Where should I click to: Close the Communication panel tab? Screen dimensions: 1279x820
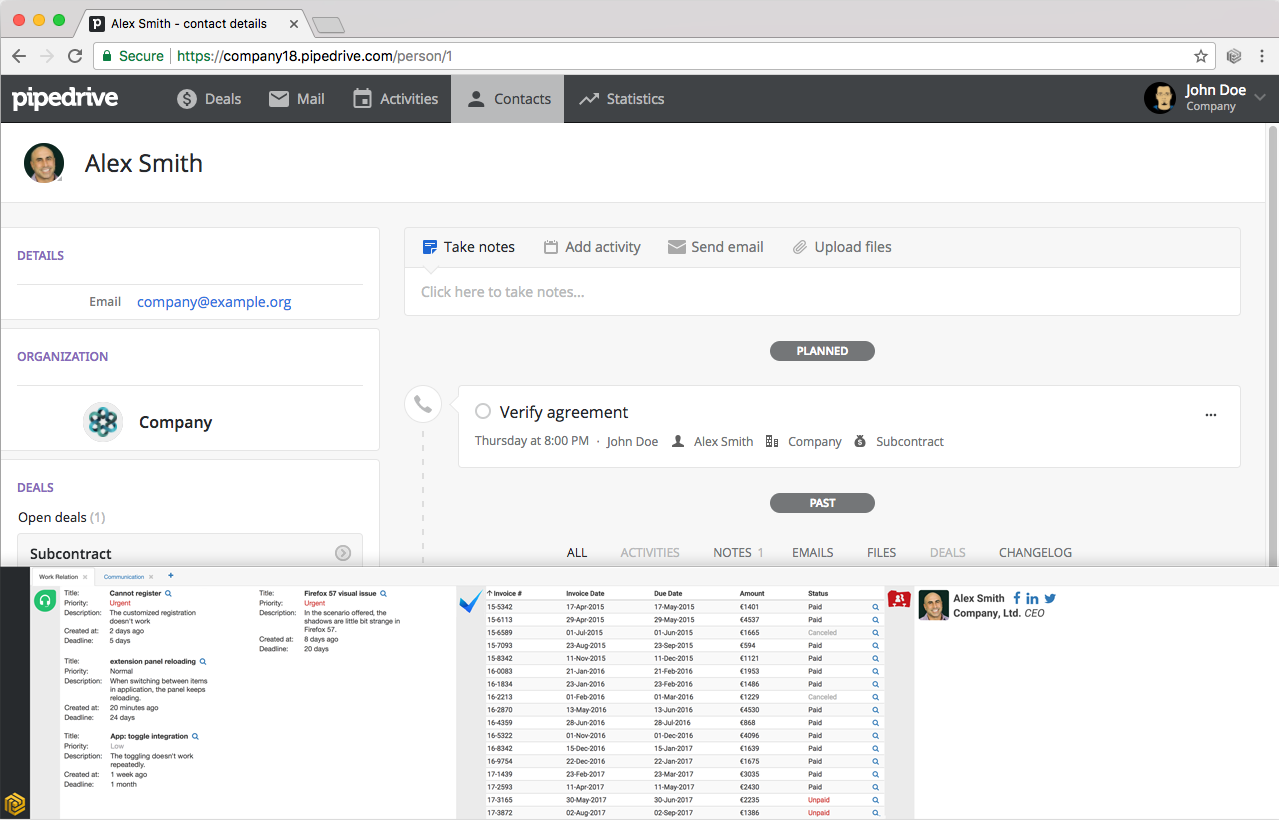[152, 577]
